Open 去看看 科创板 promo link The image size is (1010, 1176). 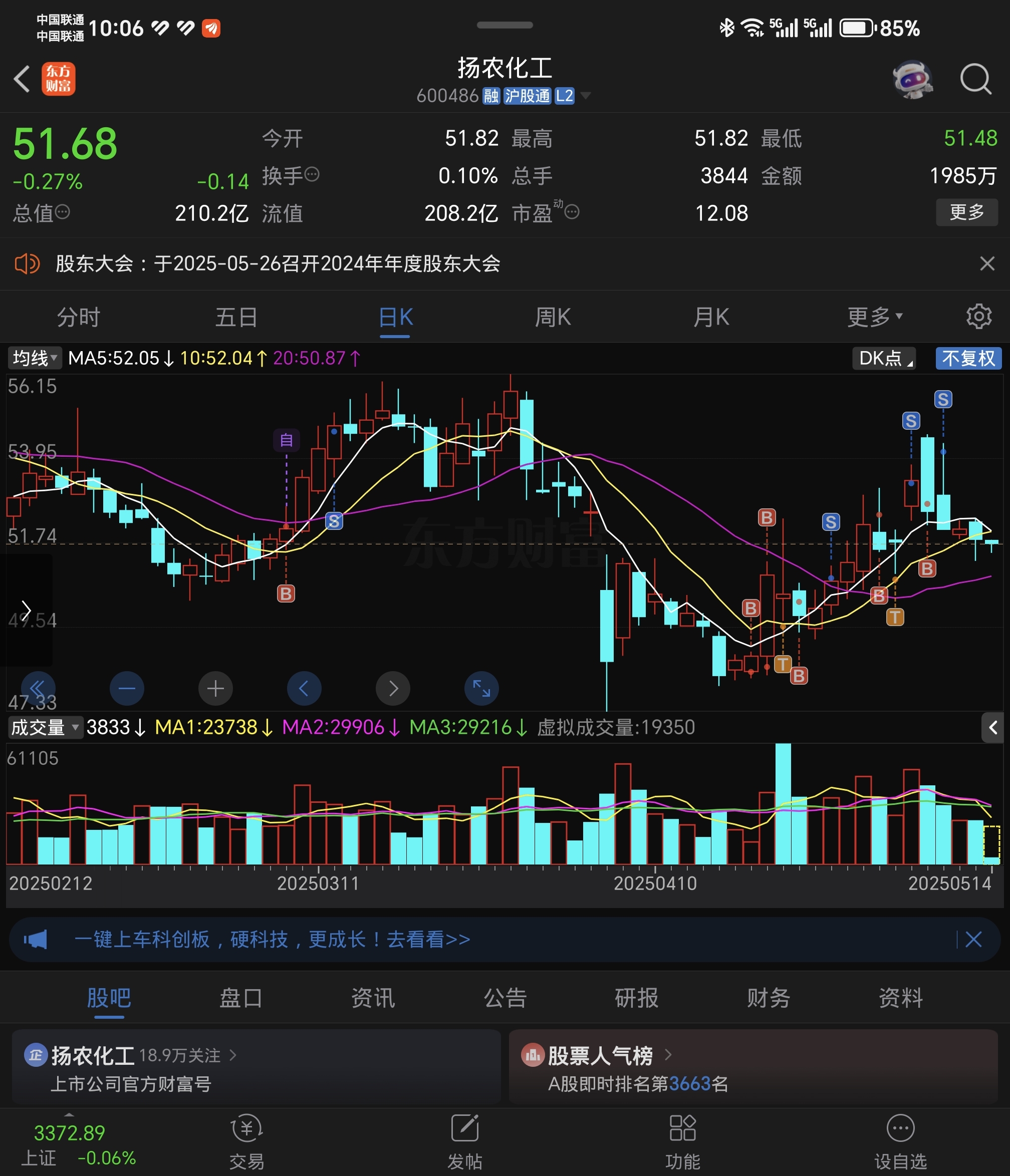(x=429, y=939)
